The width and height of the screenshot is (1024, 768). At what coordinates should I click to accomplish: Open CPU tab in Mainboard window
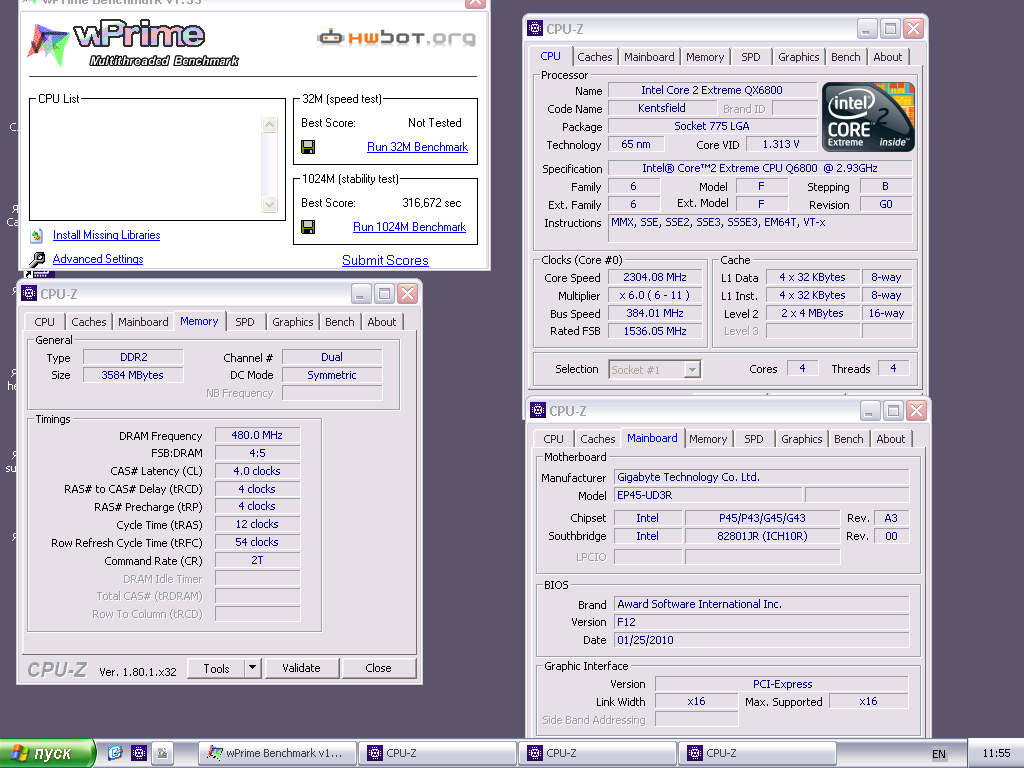pyautogui.click(x=553, y=439)
